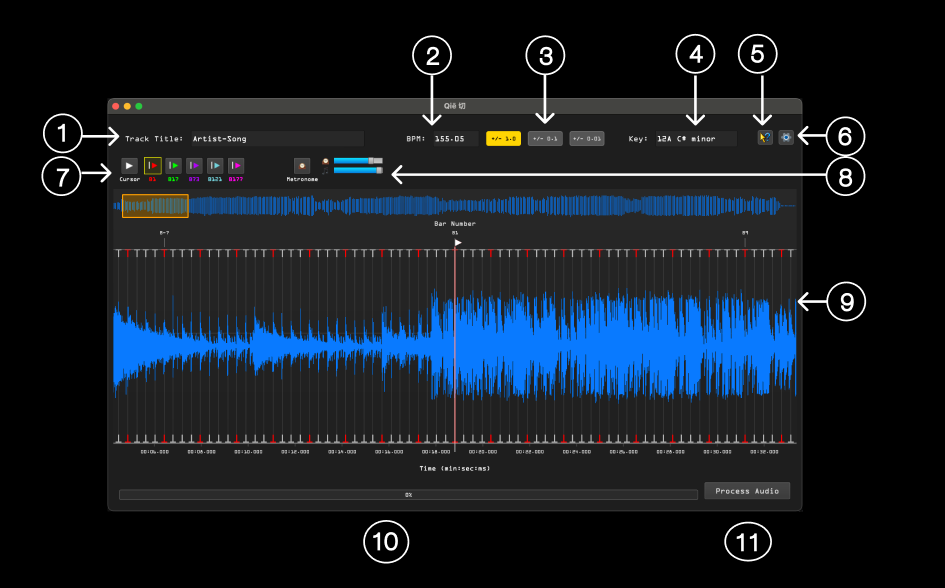This screenshot has width=945, height=588.
Task: Click the Key field showing 12A C# minor
Action: coord(694,139)
